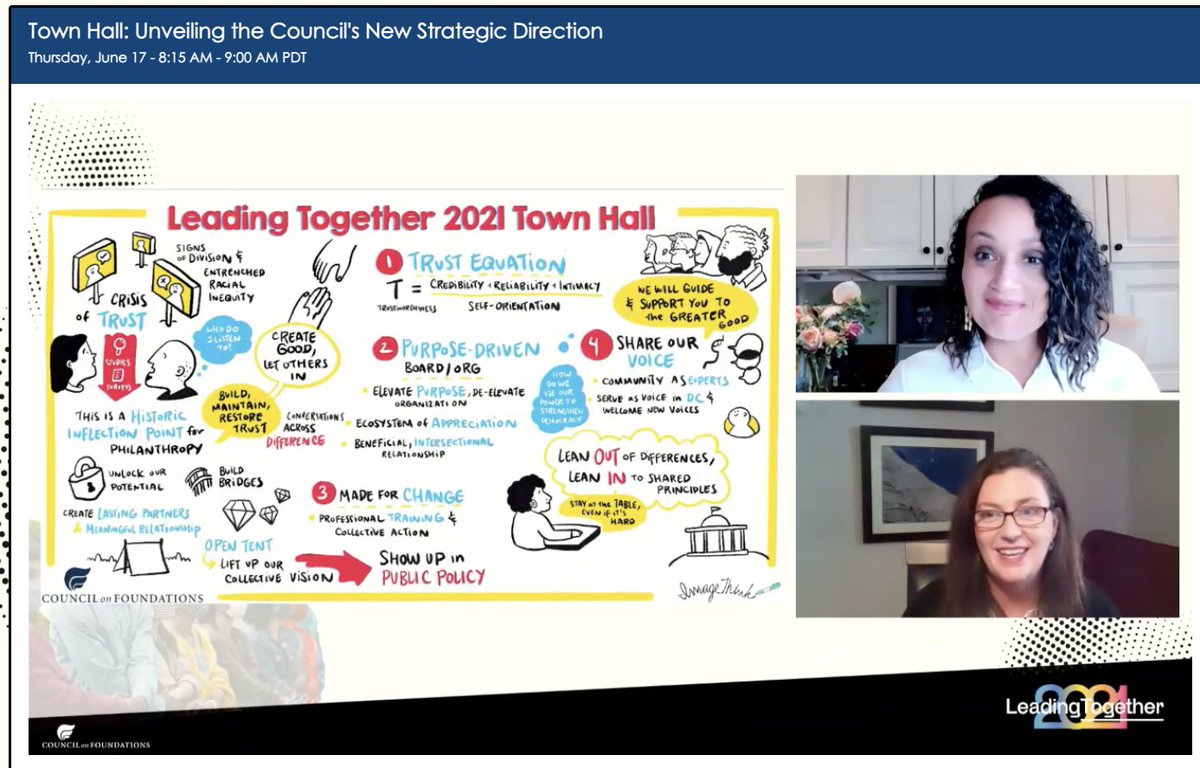Click the "MADE FOR CHANGE" heading
The width and height of the screenshot is (1200, 768).
tap(401, 495)
